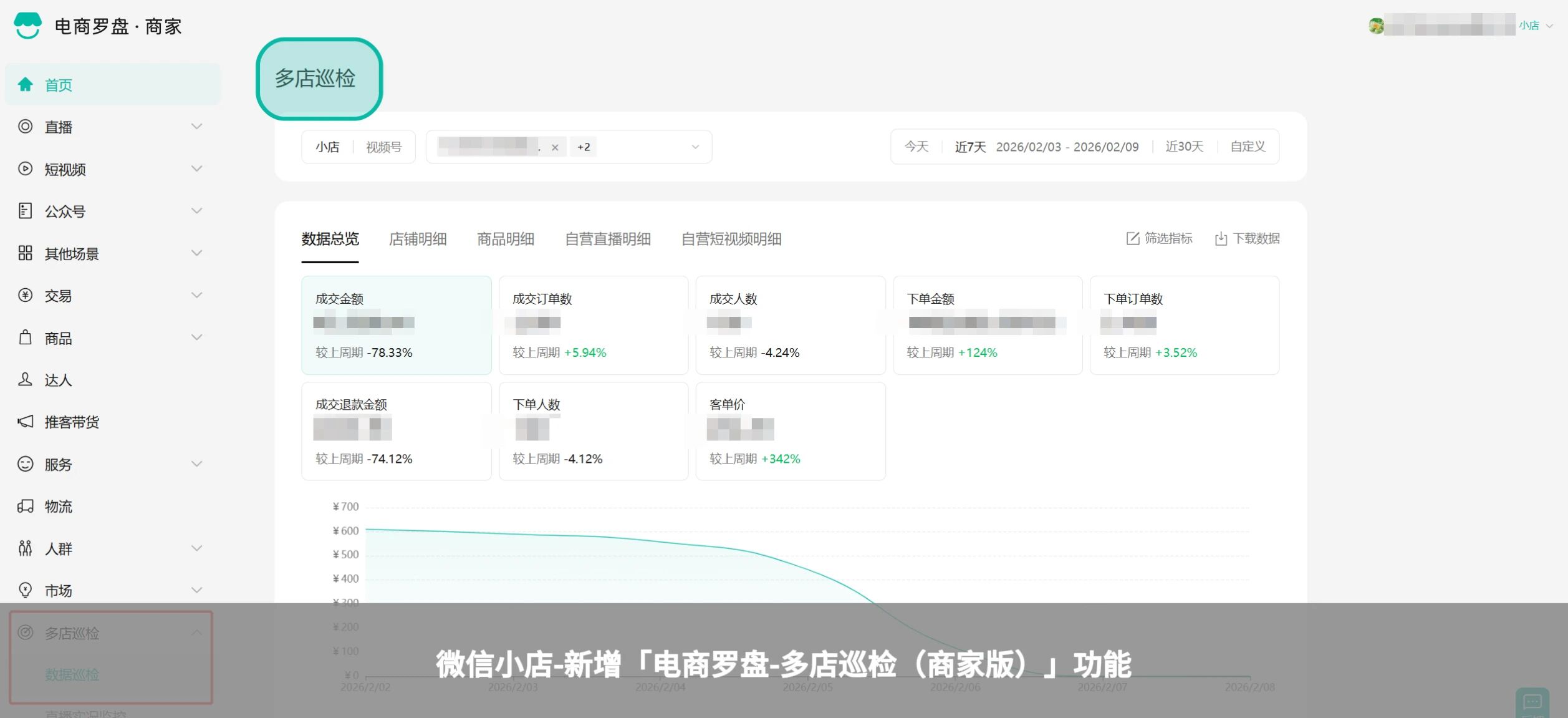Click the 推客带货 megaphone icon
This screenshot has width=1568, height=718.
pyautogui.click(x=25, y=422)
